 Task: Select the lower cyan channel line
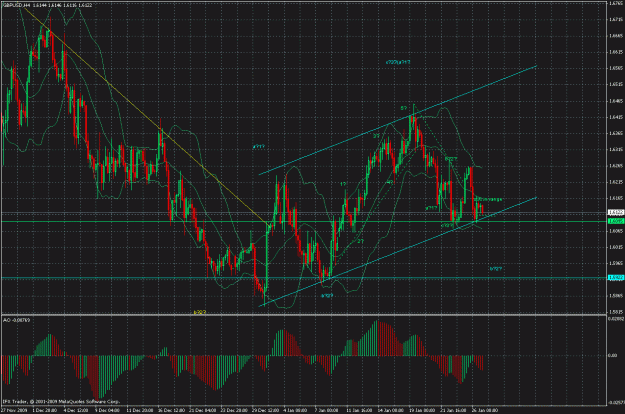click(x=399, y=252)
